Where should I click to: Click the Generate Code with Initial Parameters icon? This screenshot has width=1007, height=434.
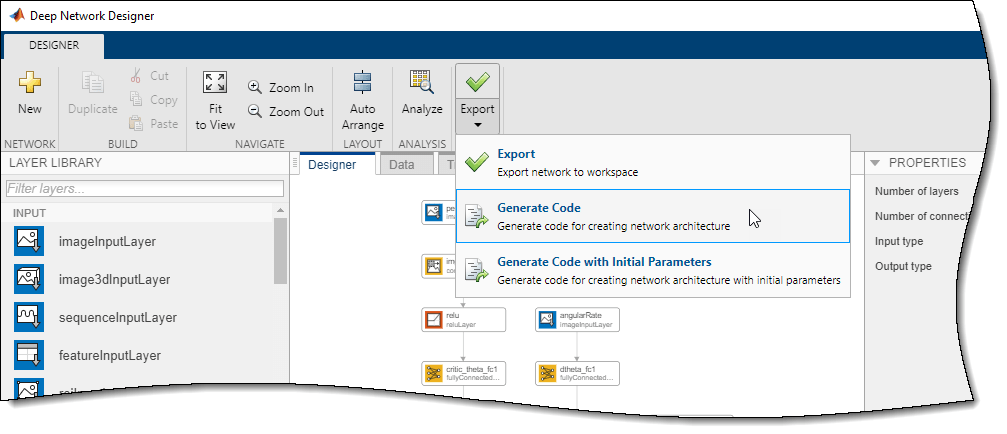pos(477,270)
